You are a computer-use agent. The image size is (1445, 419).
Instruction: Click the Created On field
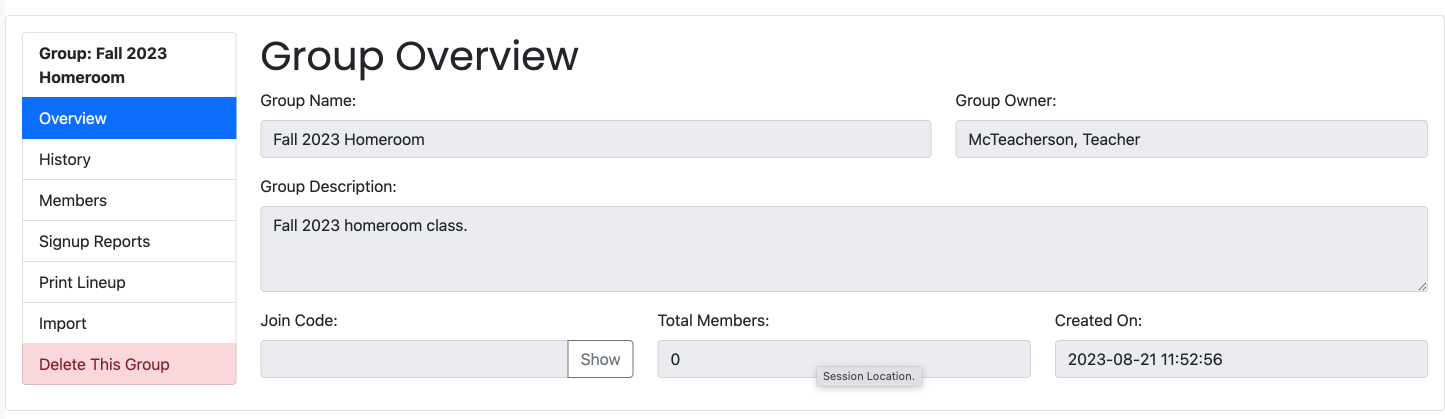(x=1241, y=359)
